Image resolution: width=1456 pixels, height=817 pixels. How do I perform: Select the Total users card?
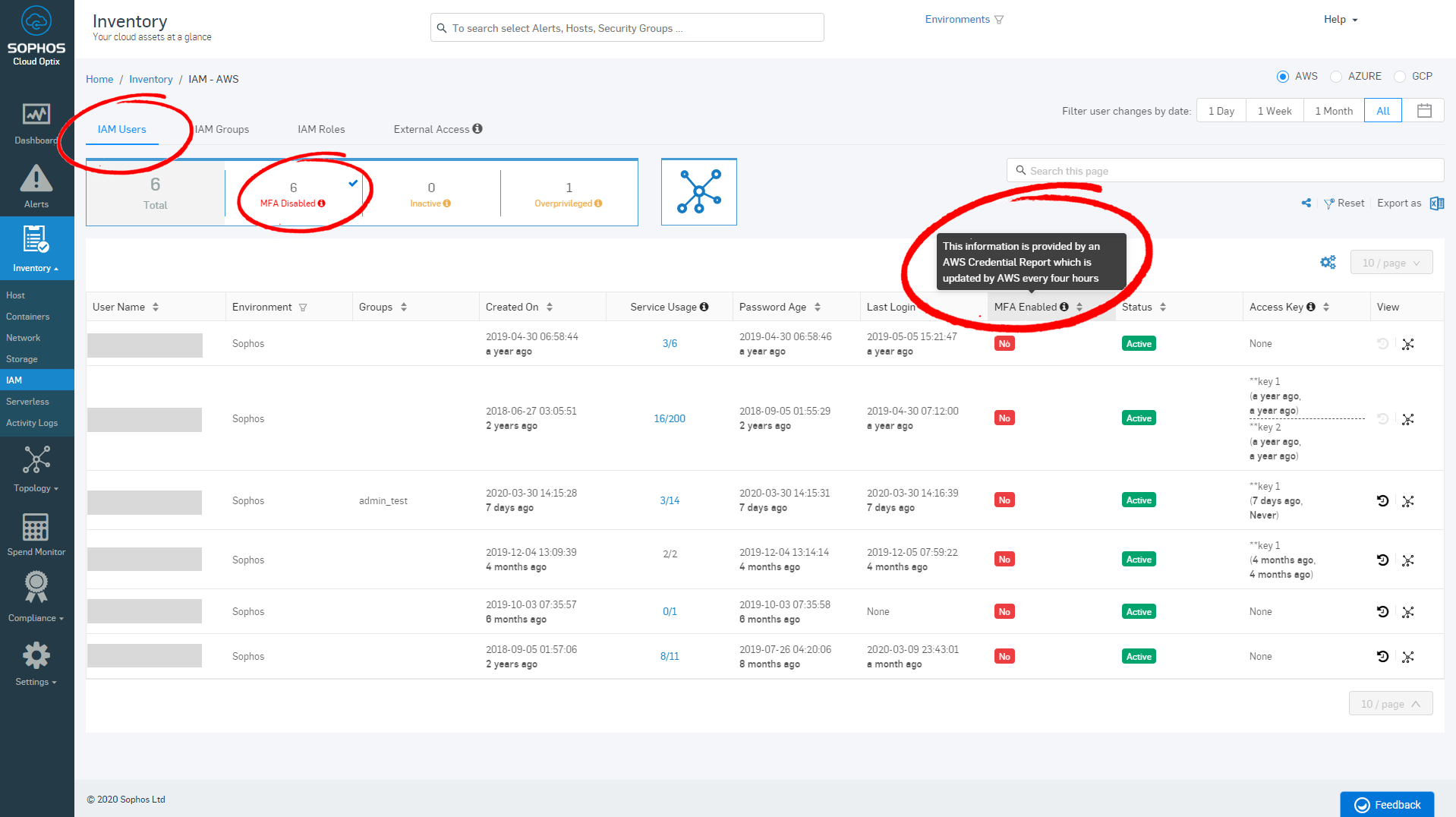point(155,193)
